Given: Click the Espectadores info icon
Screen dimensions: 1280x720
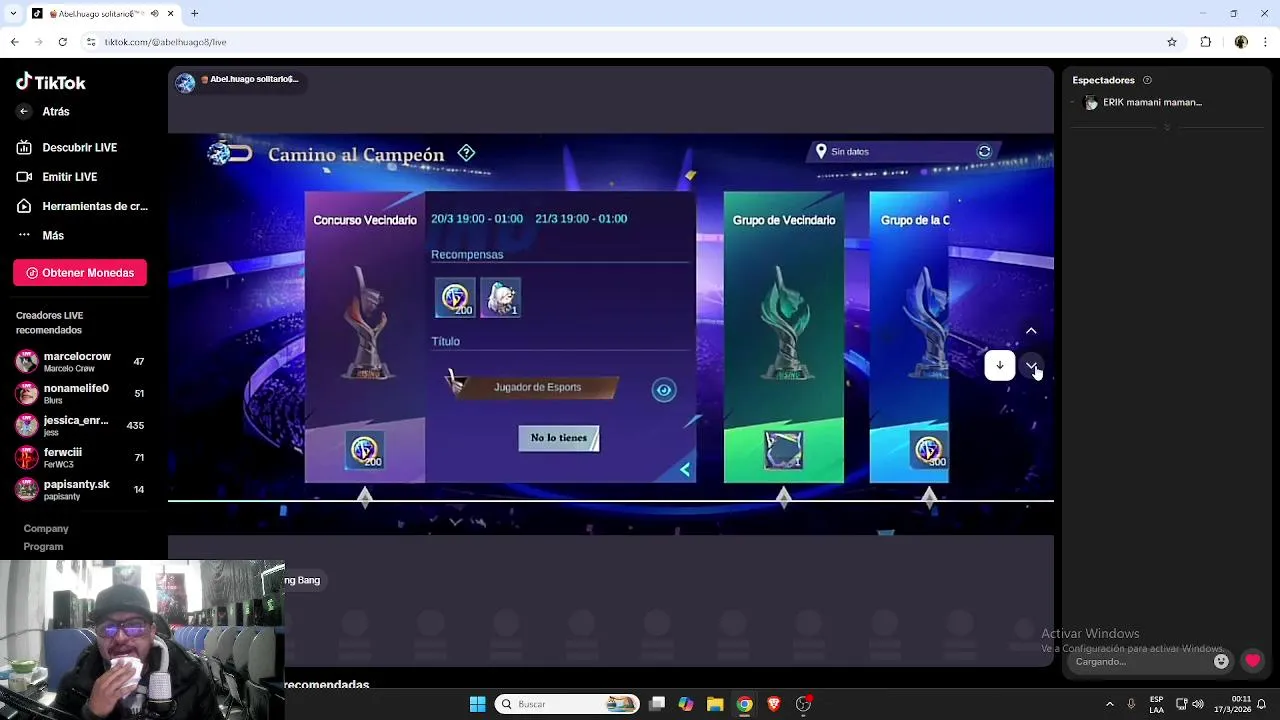Looking at the screenshot, I should coord(1147,80).
